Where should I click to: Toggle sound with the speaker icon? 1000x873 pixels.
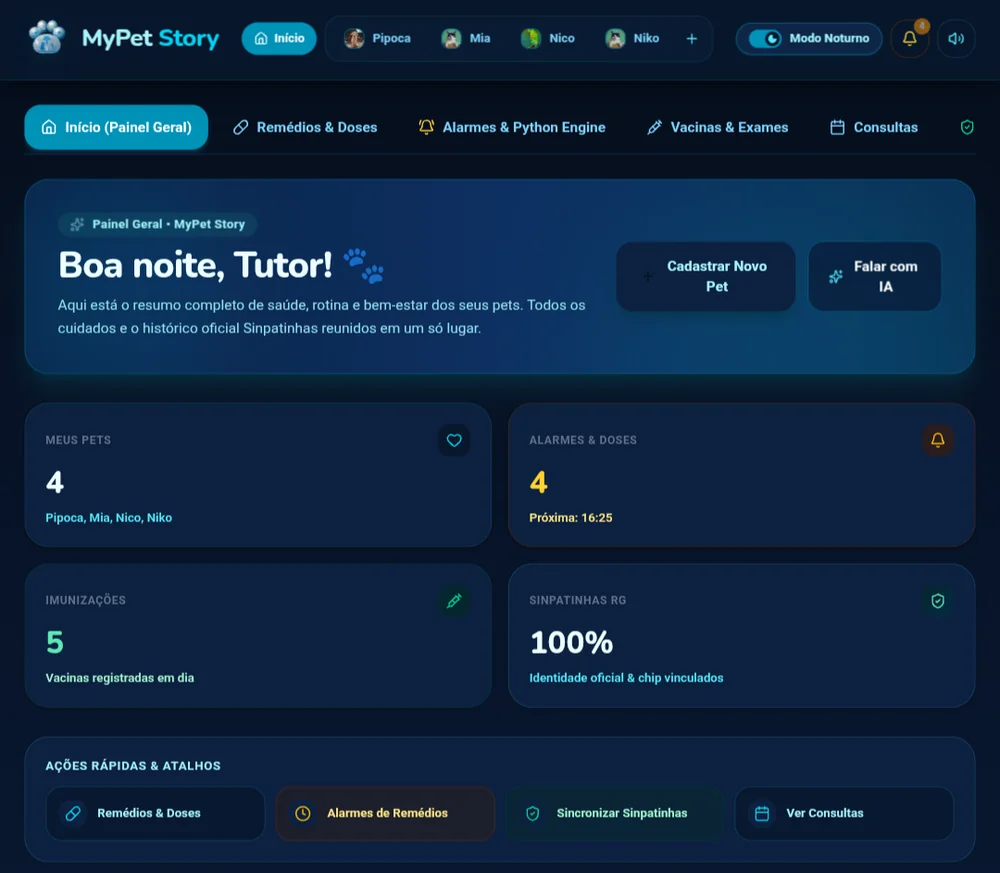pos(955,38)
